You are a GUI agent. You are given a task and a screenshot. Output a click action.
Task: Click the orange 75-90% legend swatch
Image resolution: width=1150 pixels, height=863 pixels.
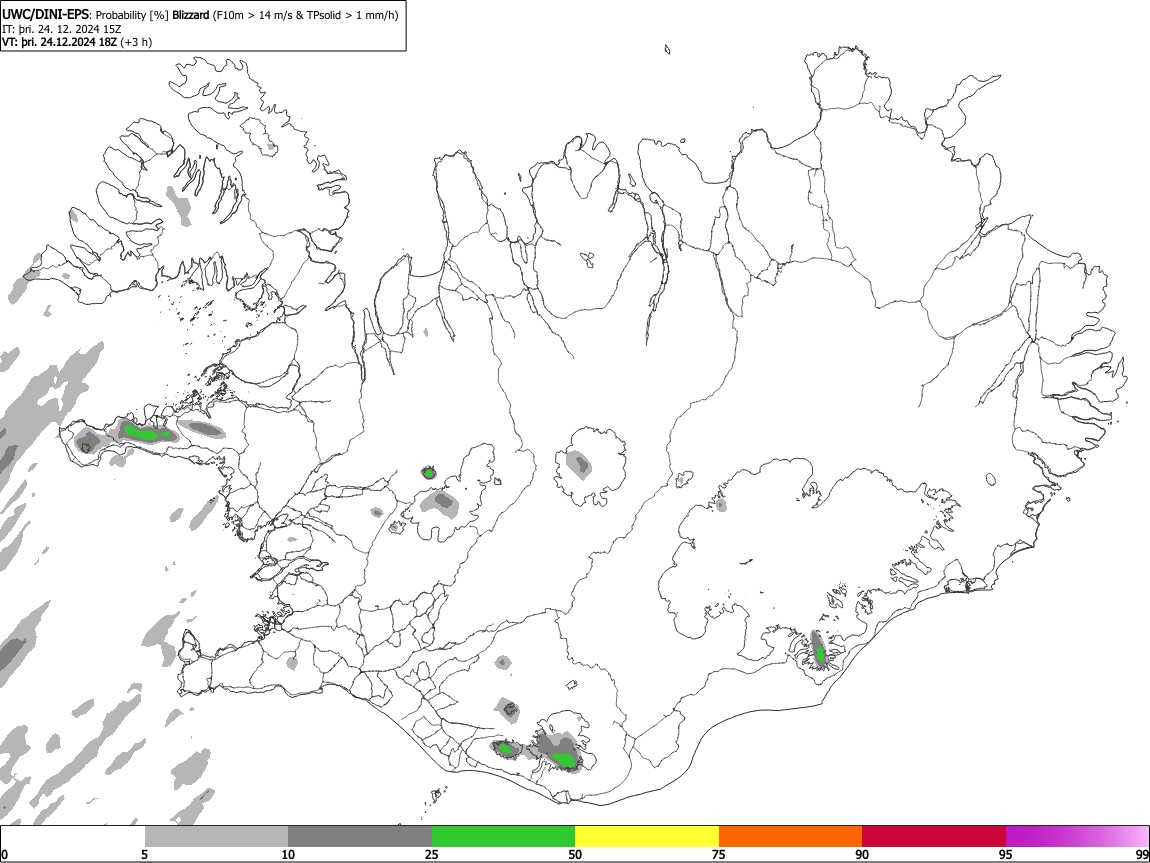(x=791, y=837)
